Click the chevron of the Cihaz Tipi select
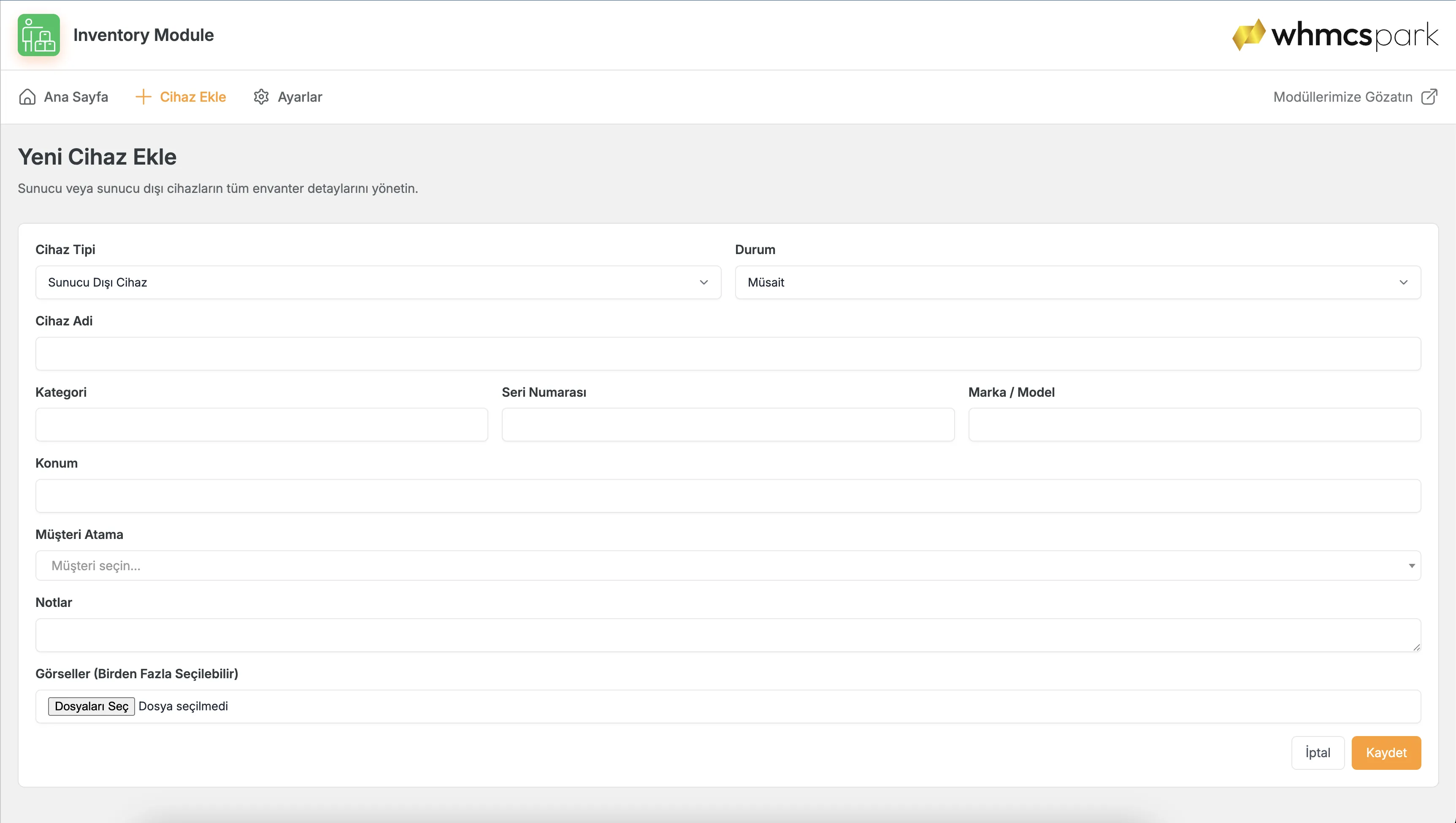This screenshot has width=1456, height=823. coord(704,282)
